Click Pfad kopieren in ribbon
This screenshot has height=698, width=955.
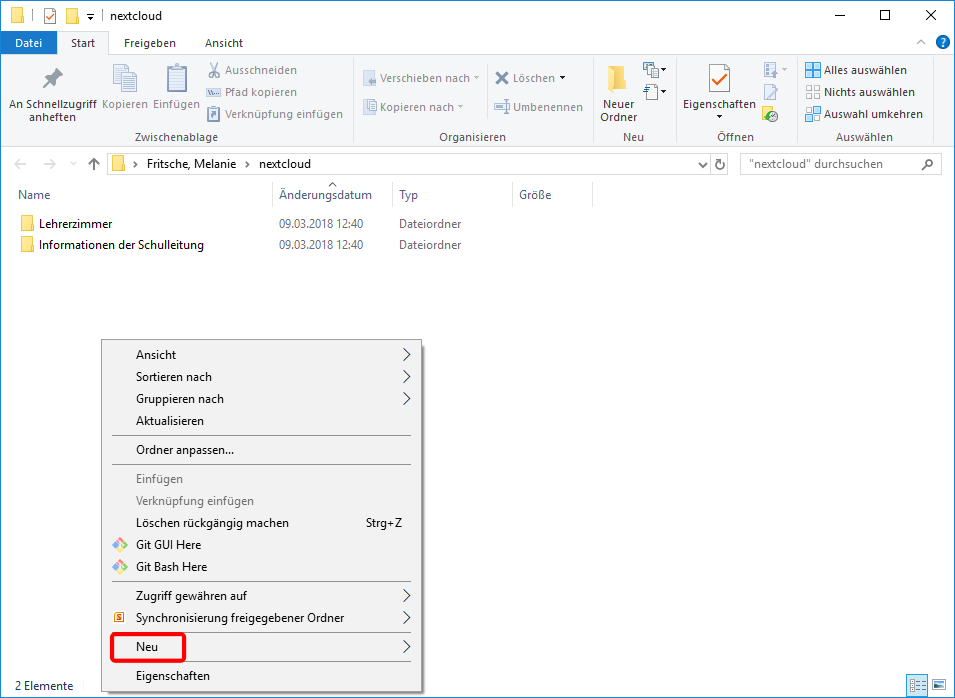pyautogui.click(x=252, y=92)
